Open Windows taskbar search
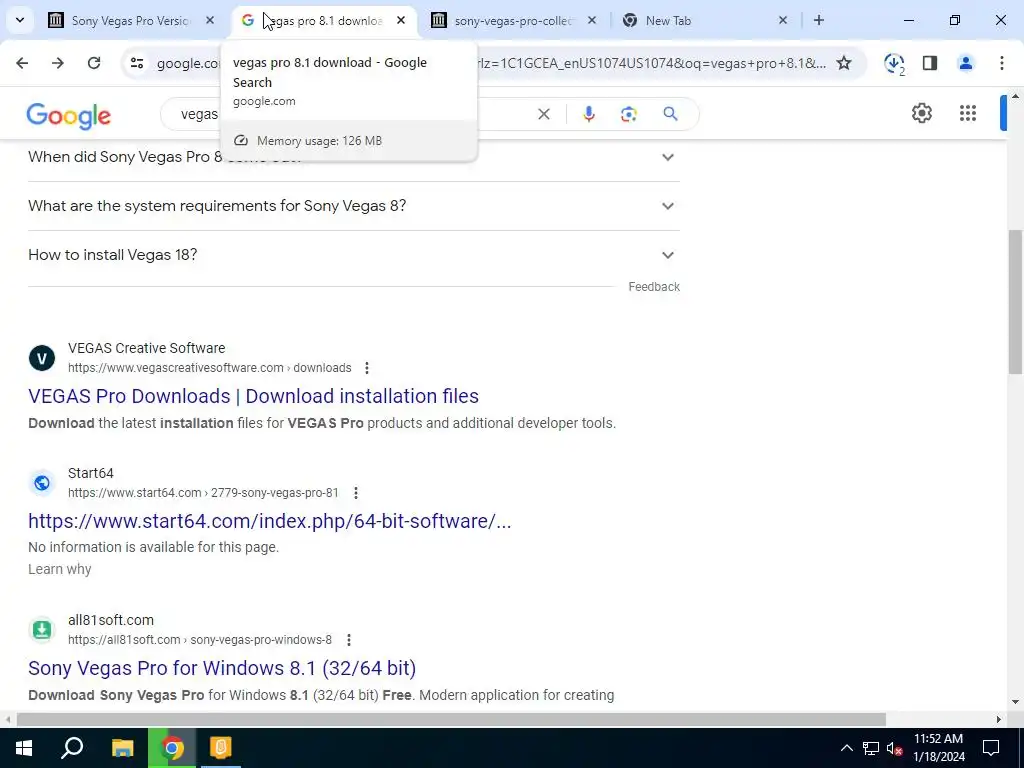 [72, 748]
